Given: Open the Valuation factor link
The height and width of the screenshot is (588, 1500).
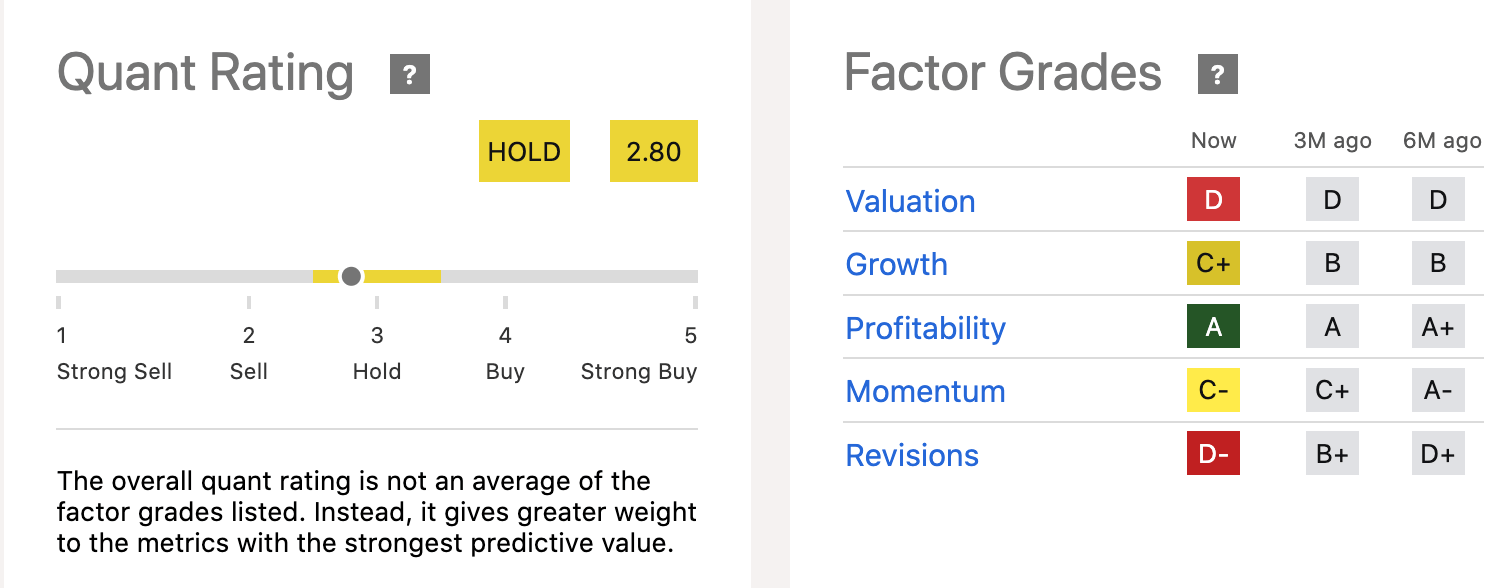Looking at the screenshot, I should (910, 201).
